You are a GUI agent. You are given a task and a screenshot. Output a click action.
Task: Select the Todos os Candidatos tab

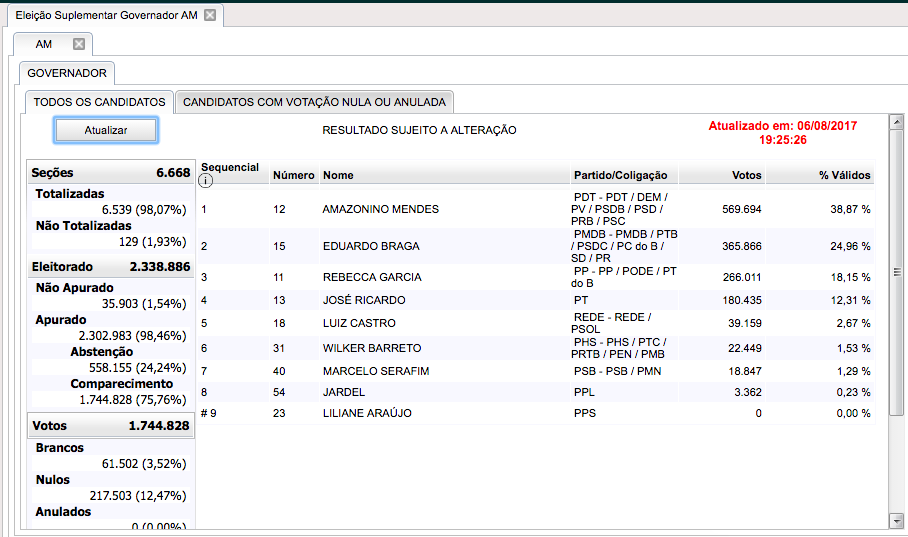click(x=99, y=102)
